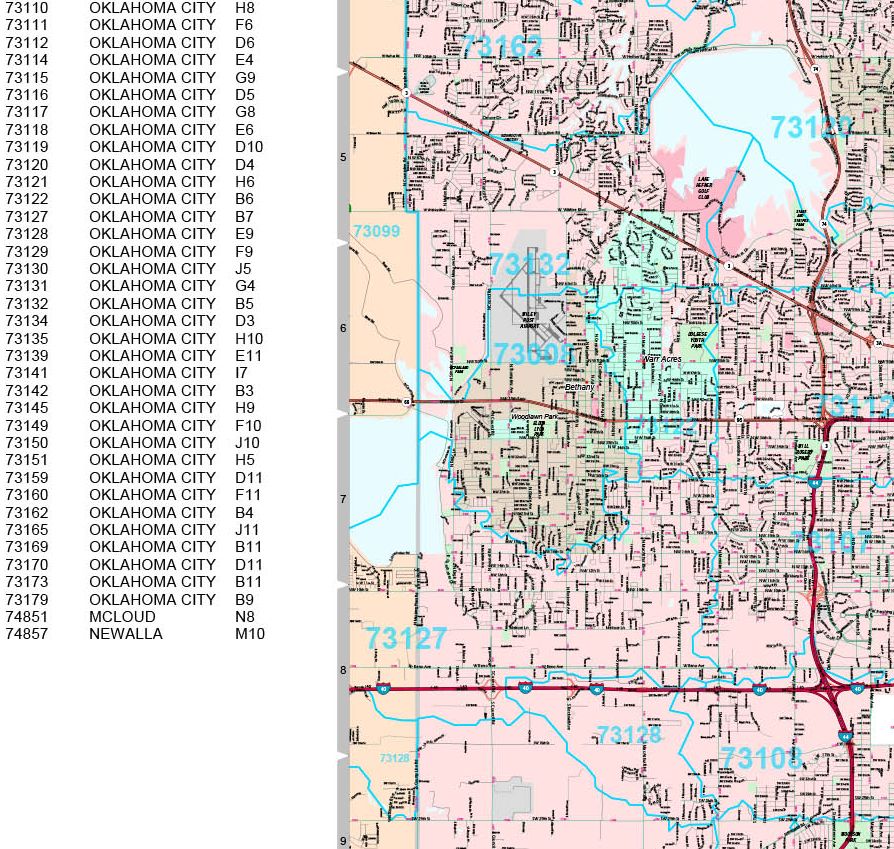Click the 73122 index entry
The image size is (894, 849).
click(27, 199)
